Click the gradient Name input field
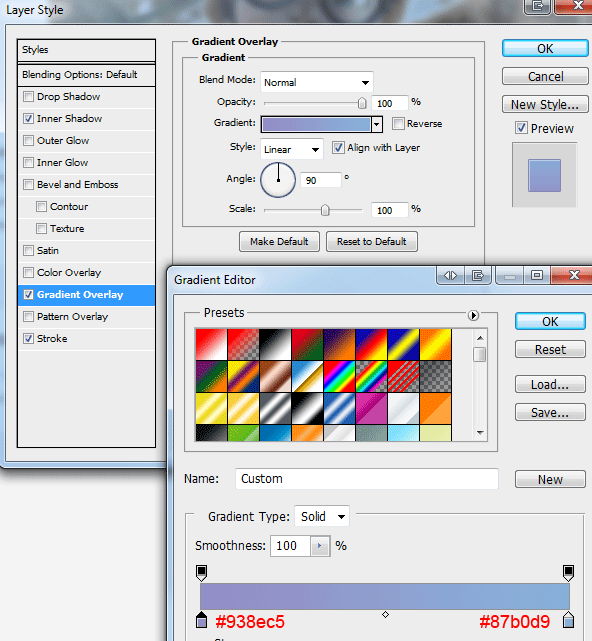 (x=367, y=479)
